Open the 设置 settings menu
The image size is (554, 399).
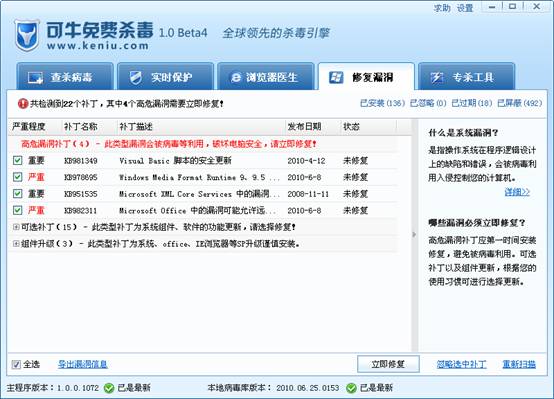tap(465, 8)
